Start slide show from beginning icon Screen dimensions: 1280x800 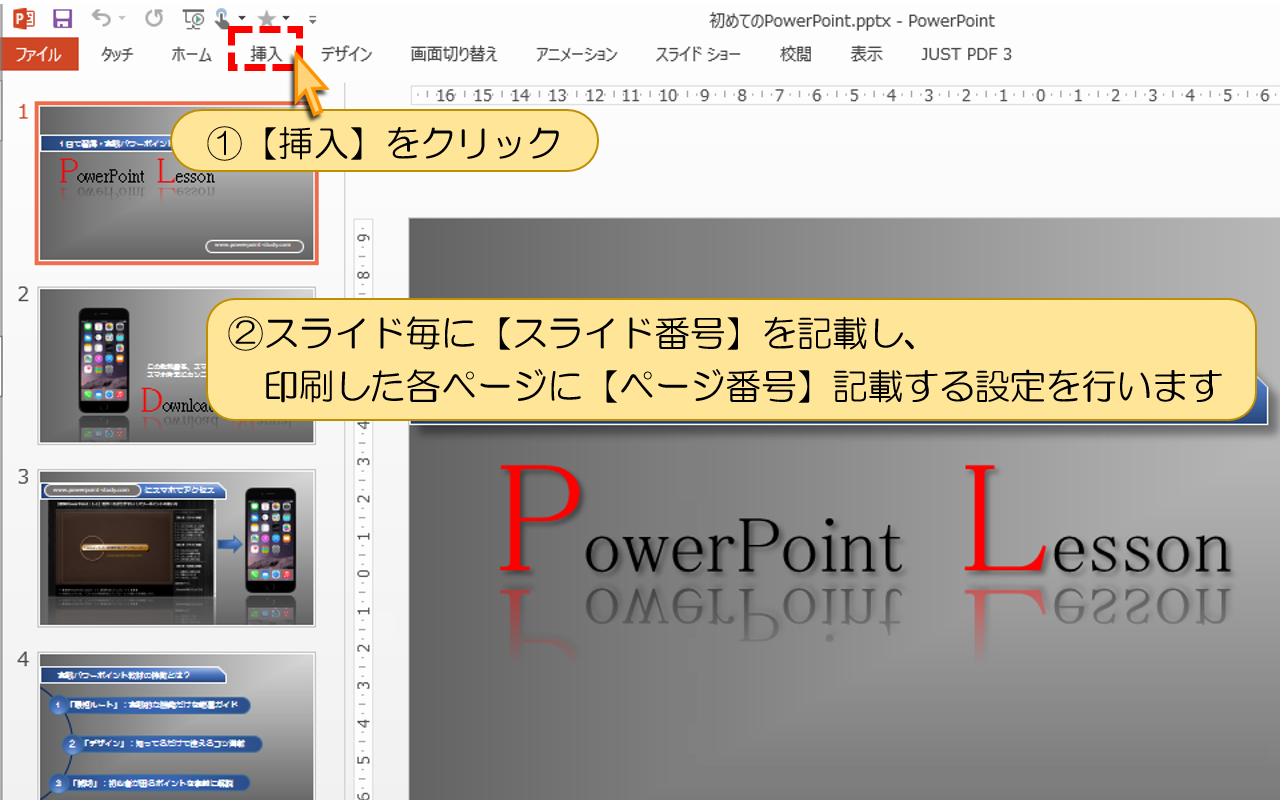[195, 18]
